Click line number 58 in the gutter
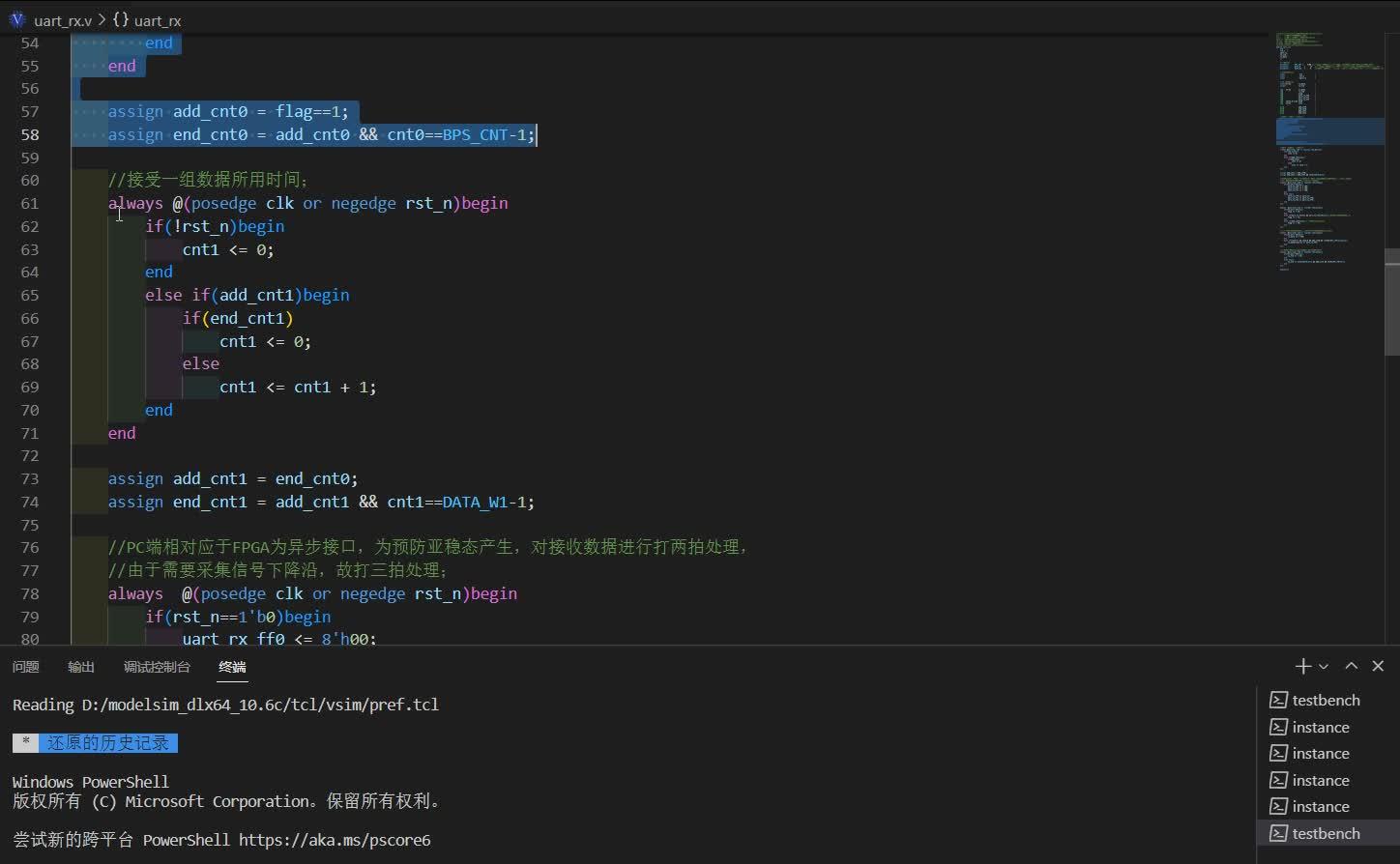 [29, 134]
